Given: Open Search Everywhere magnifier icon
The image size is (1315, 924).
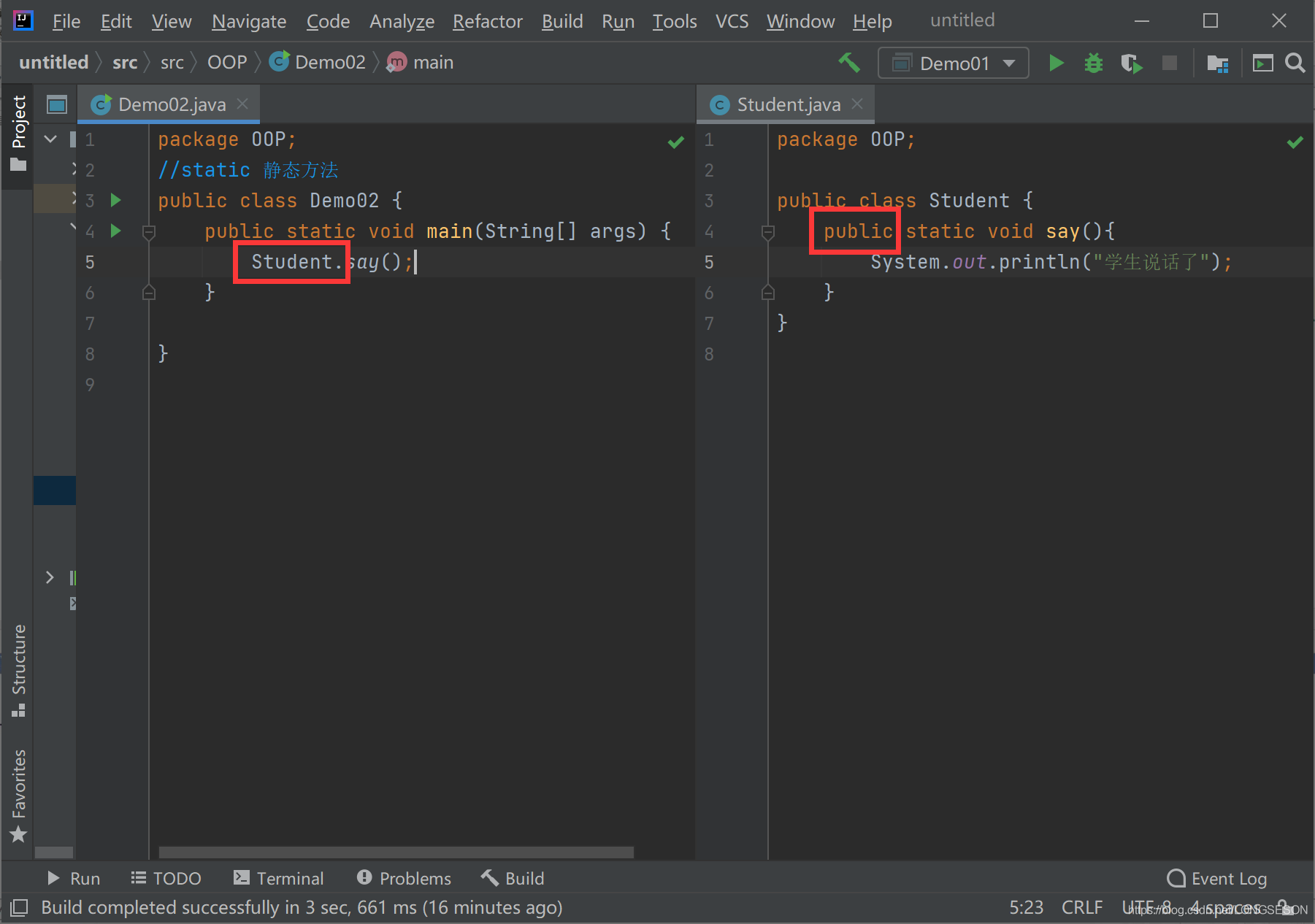Looking at the screenshot, I should (1295, 63).
